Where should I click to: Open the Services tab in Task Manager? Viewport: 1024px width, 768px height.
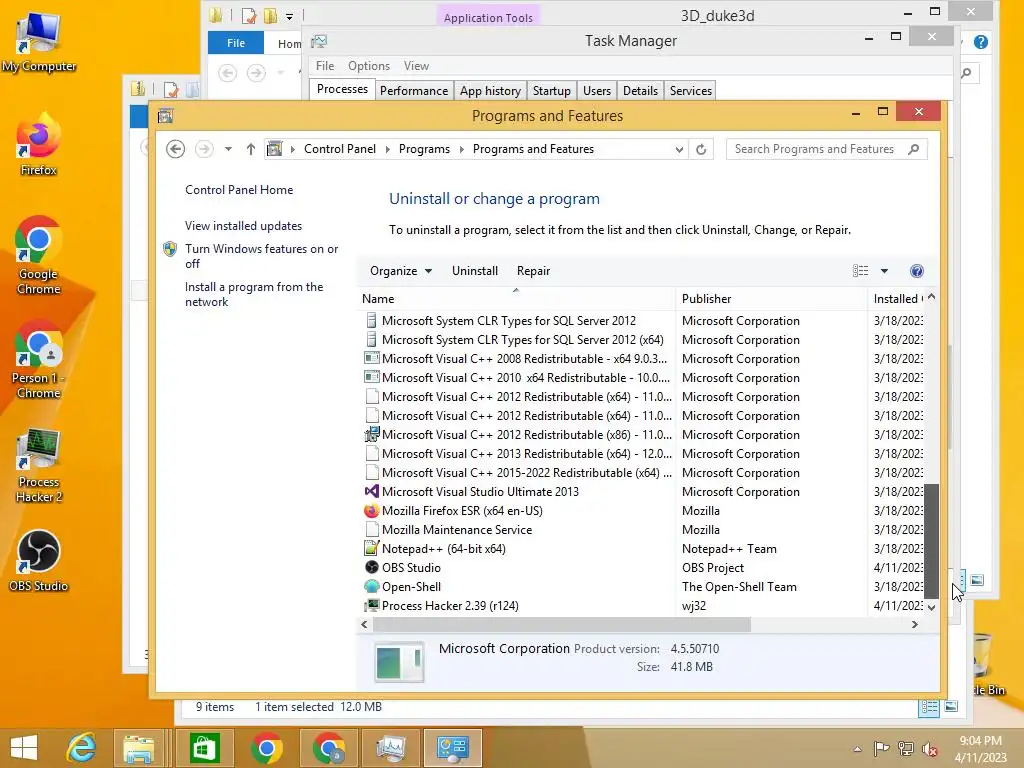click(x=690, y=91)
